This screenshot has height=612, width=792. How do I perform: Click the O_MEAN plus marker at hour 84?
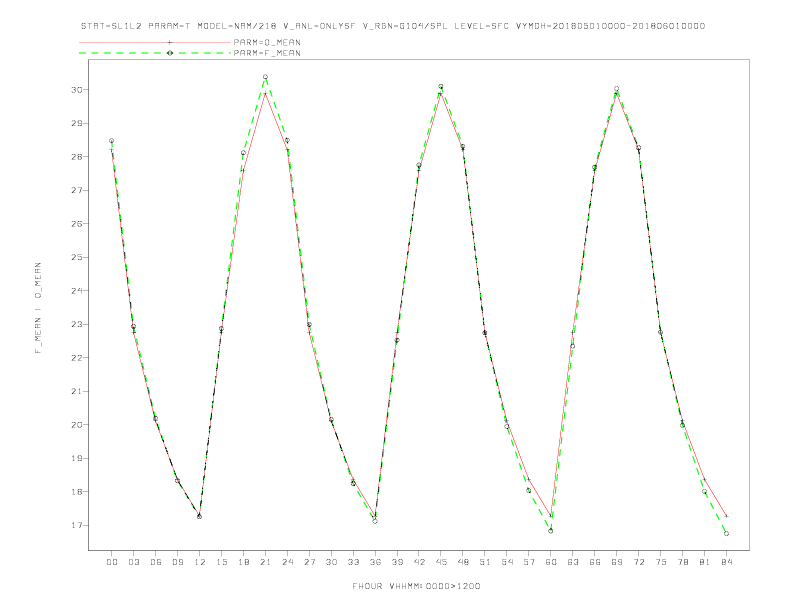coord(726,517)
